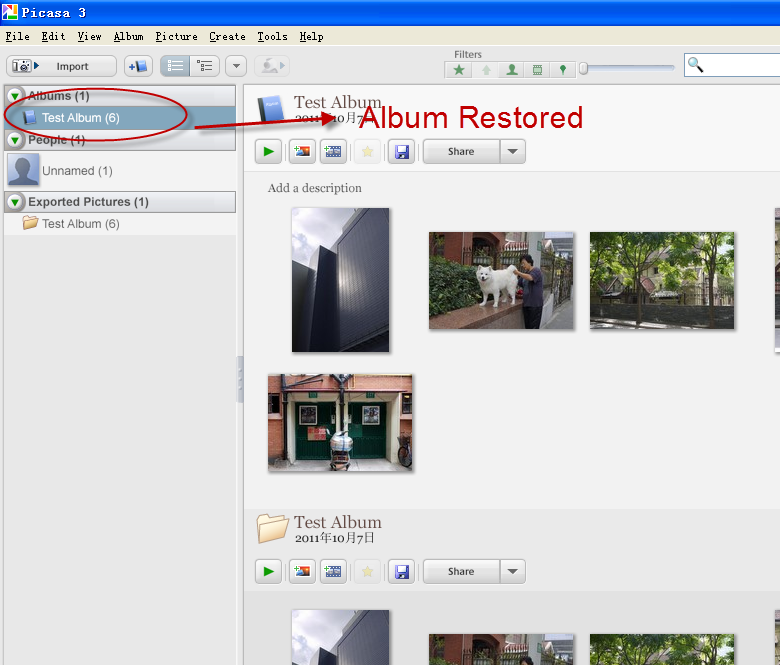Filter to show photos with faces

pos(511,70)
